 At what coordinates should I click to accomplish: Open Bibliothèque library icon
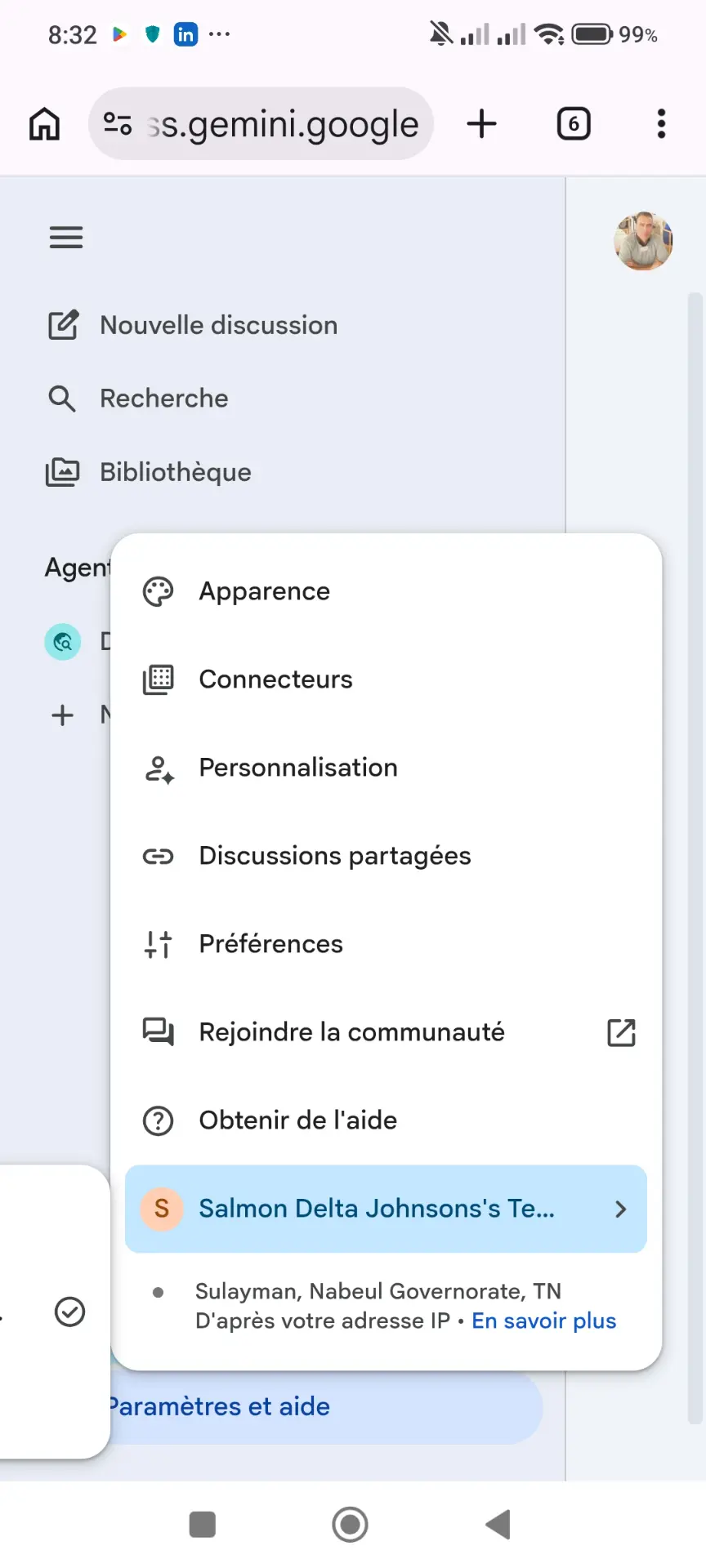62,472
